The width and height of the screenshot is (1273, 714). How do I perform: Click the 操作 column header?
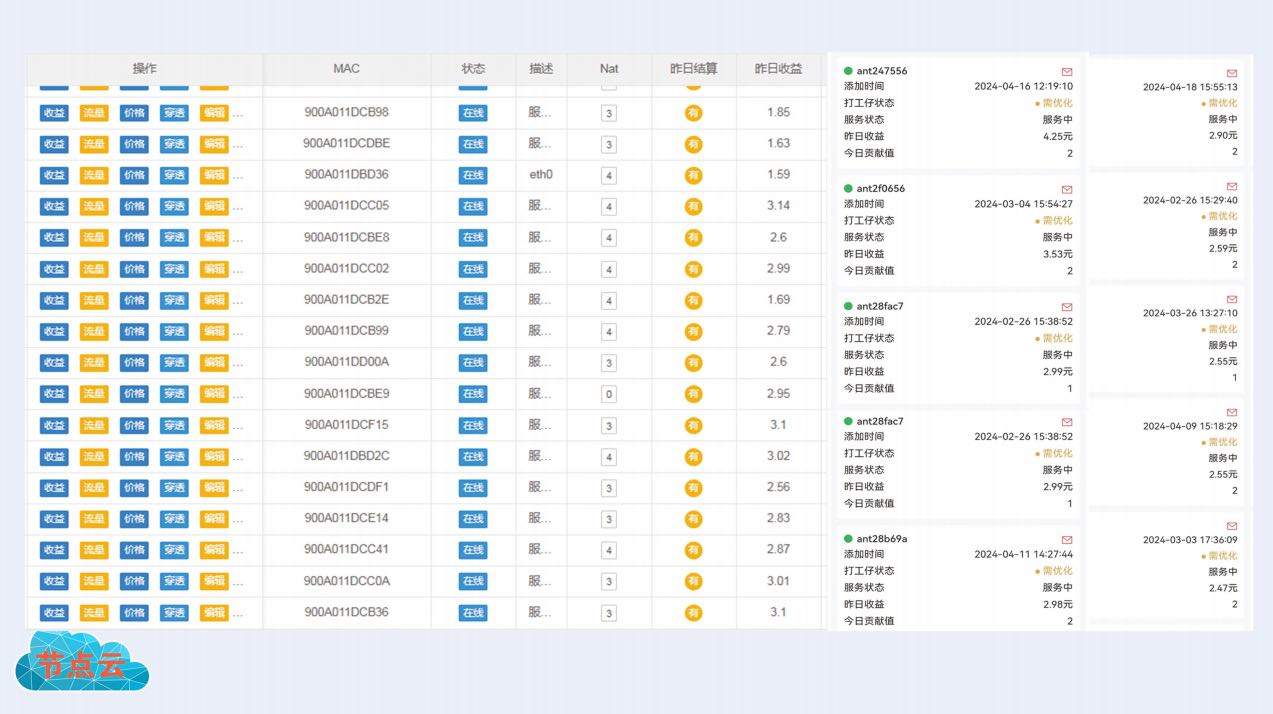click(x=145, y=69)
